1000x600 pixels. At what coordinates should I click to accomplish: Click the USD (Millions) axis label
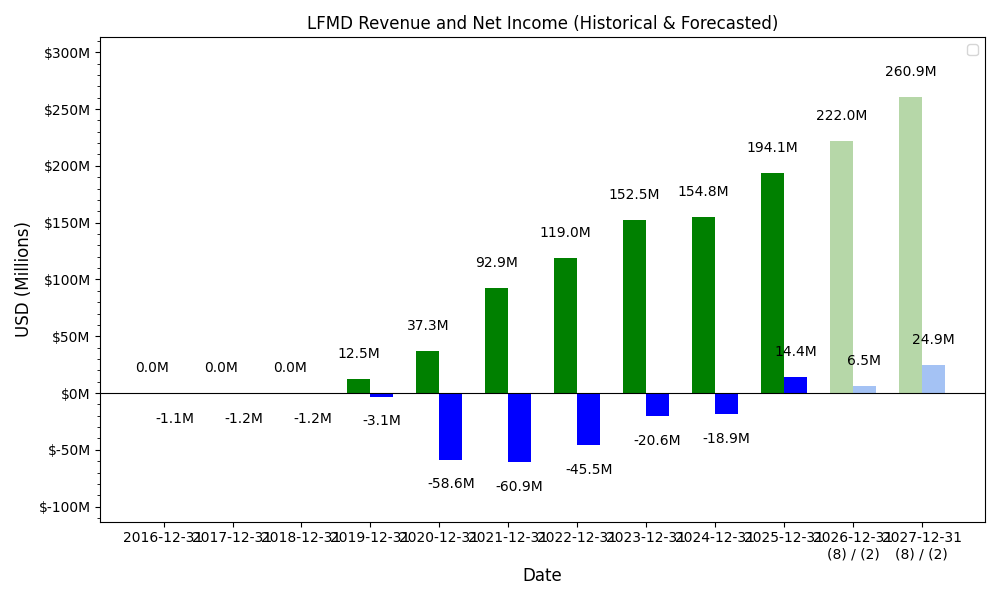[x=22, y=279]
